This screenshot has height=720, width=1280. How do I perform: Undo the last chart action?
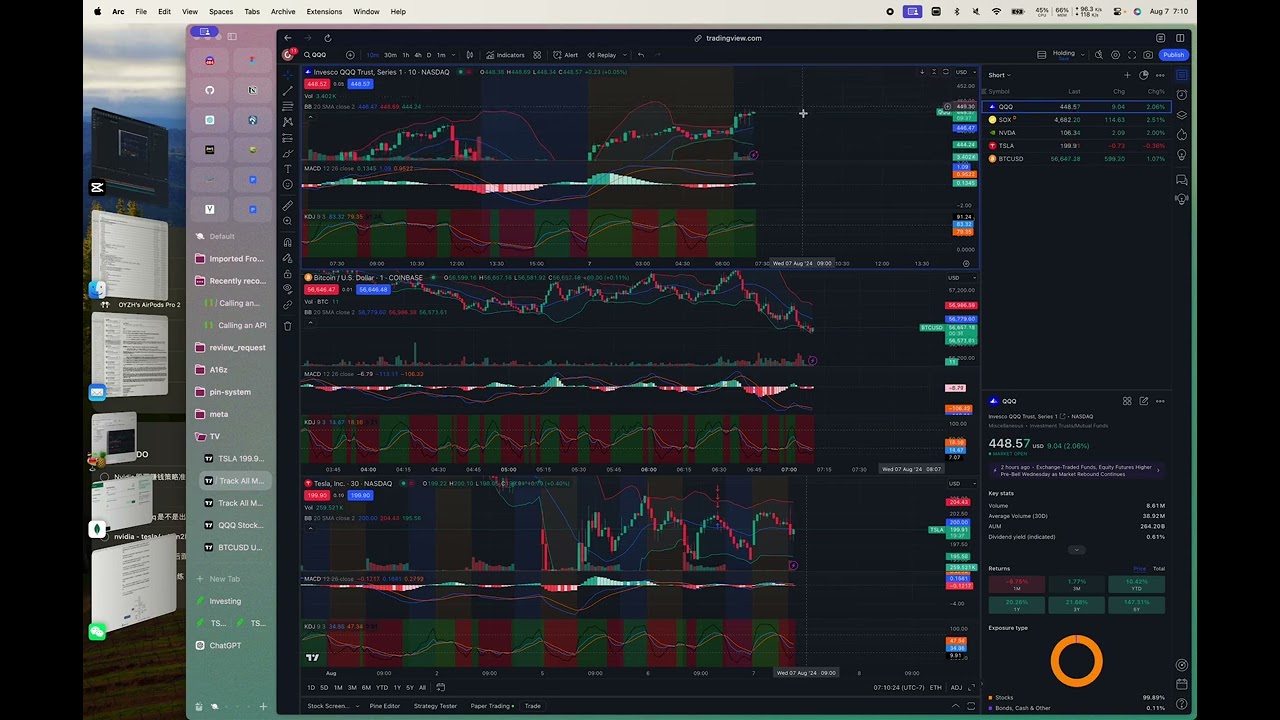(641, 55)
